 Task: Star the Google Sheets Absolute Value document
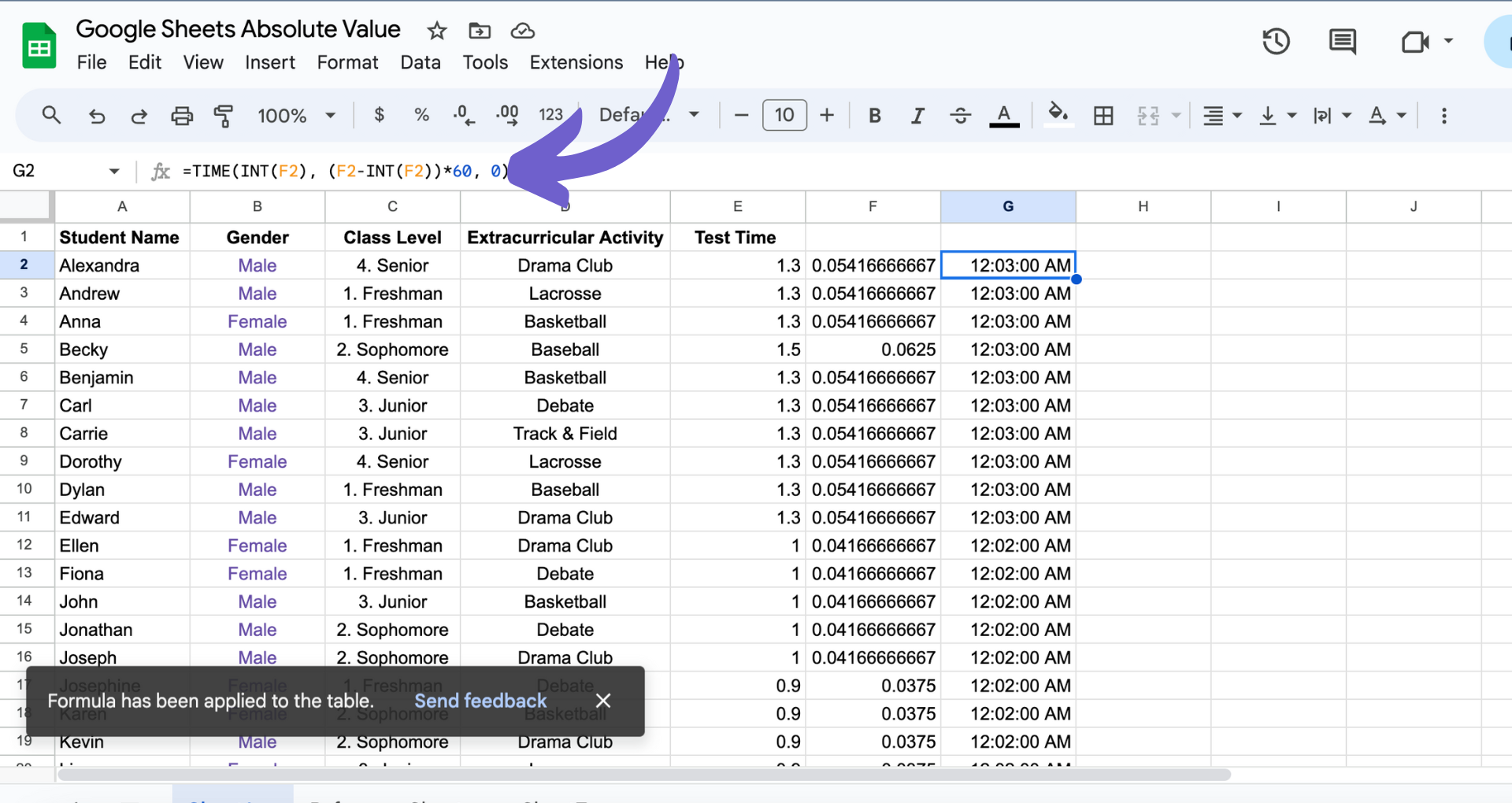[x=436, y=31]
